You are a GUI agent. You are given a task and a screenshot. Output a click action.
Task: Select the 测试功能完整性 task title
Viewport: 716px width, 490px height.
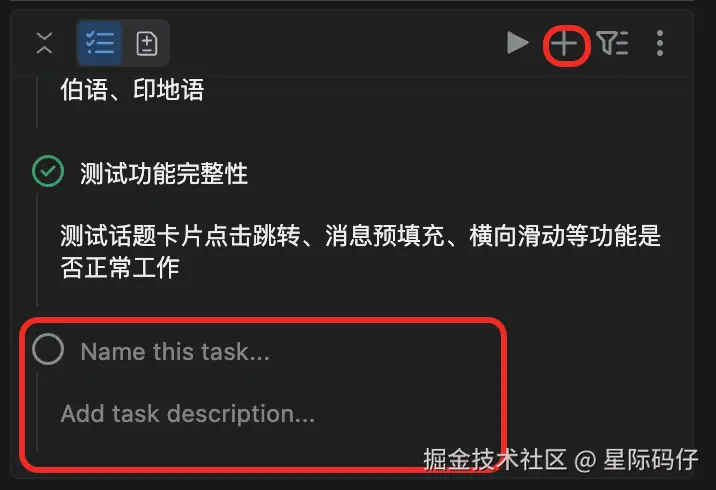pos(164,174)
